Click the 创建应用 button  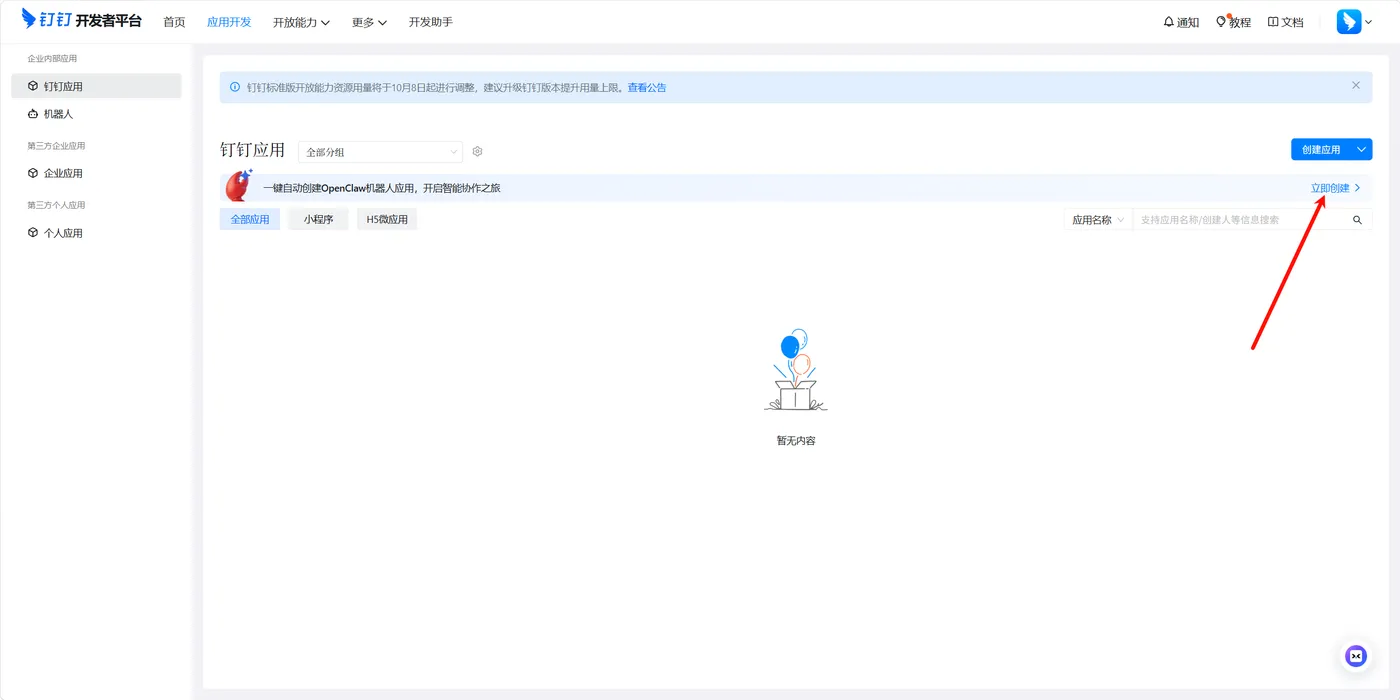[x=1321, y=150]
